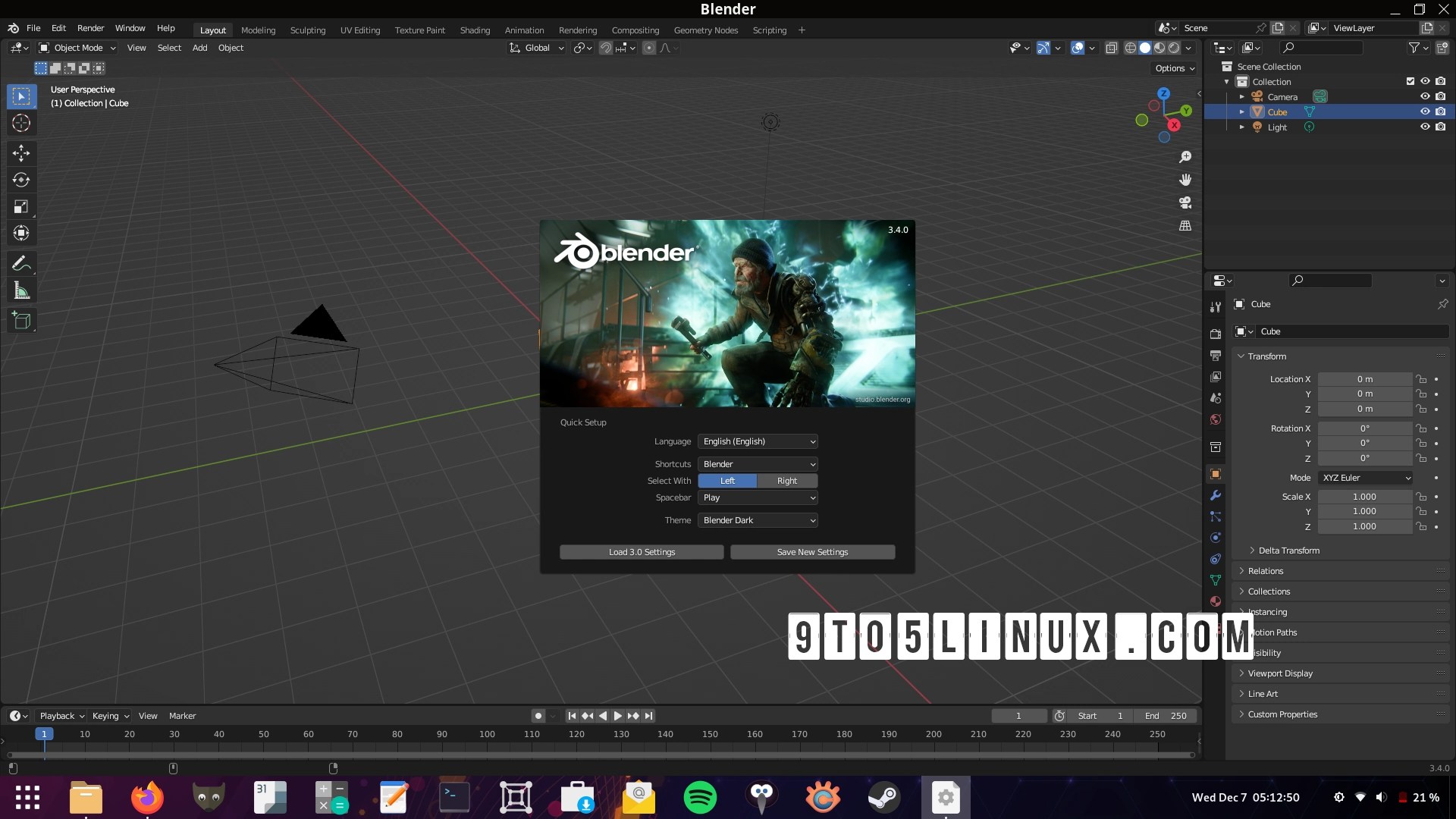The height and width of the screenshot is (819, 1456).
Task: Select the Annotate tool
Action: click(21, 262)
